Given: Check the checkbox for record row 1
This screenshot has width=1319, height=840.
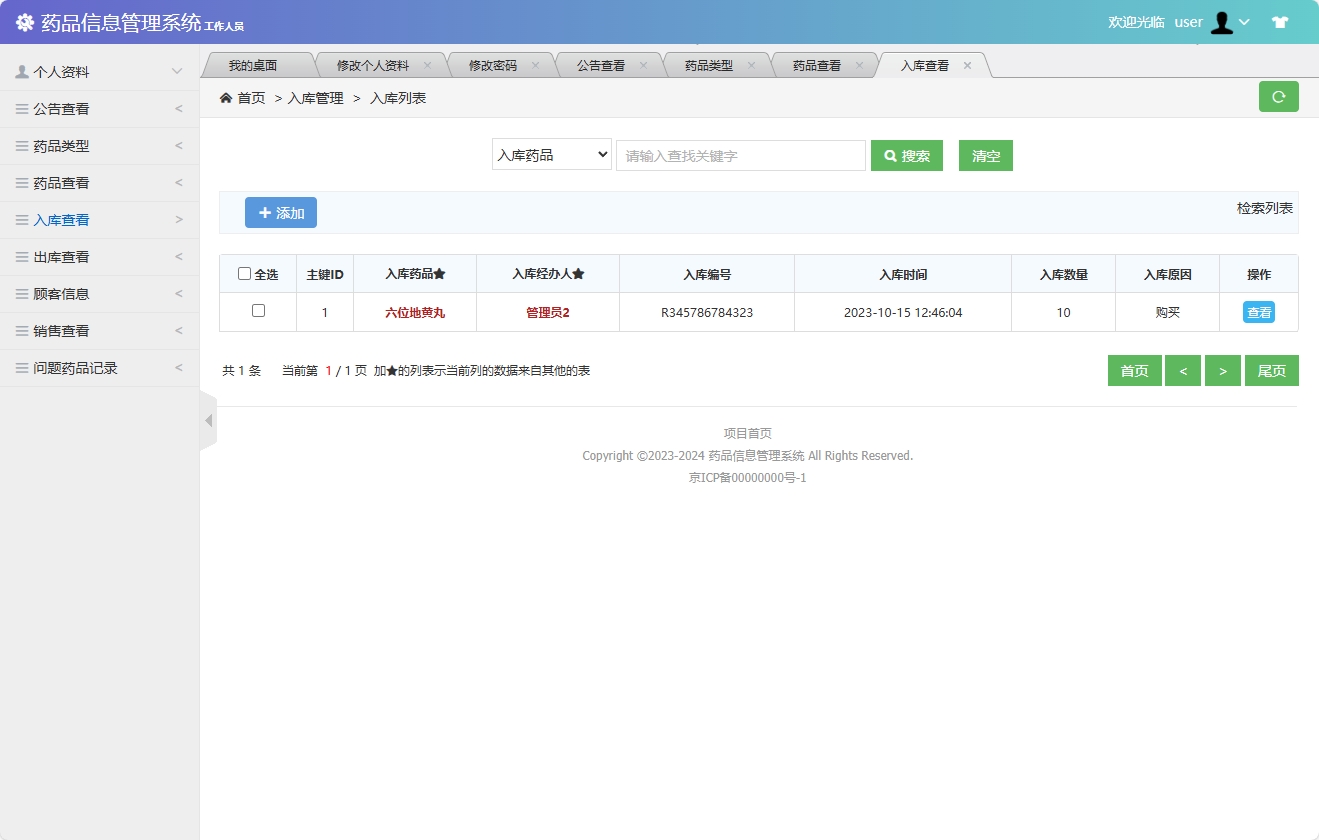Looking at the screenshot, I should 257,311.
